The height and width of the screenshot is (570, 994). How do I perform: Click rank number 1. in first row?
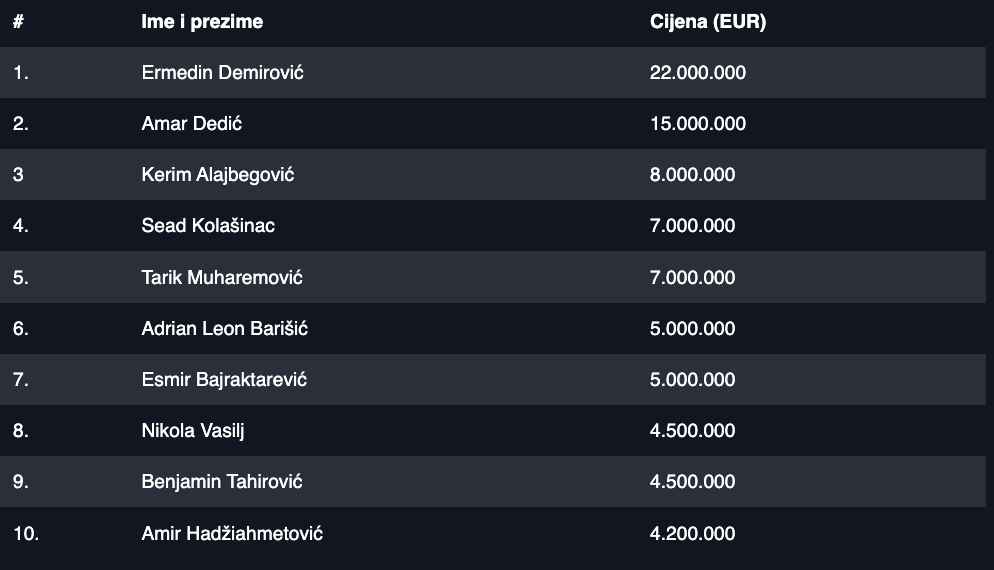click(21, 72)
